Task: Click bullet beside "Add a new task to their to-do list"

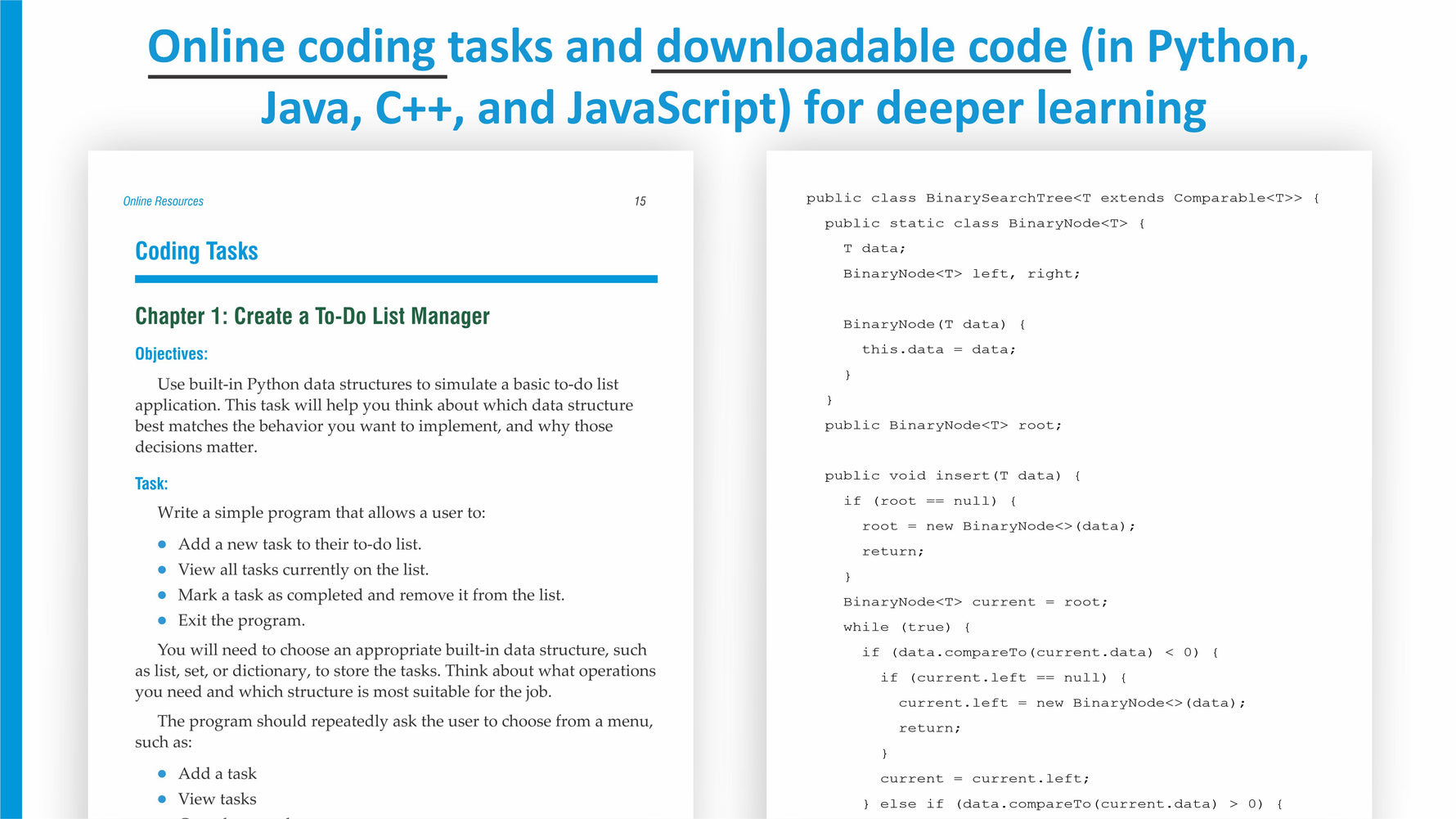Action: coord(162,545)
